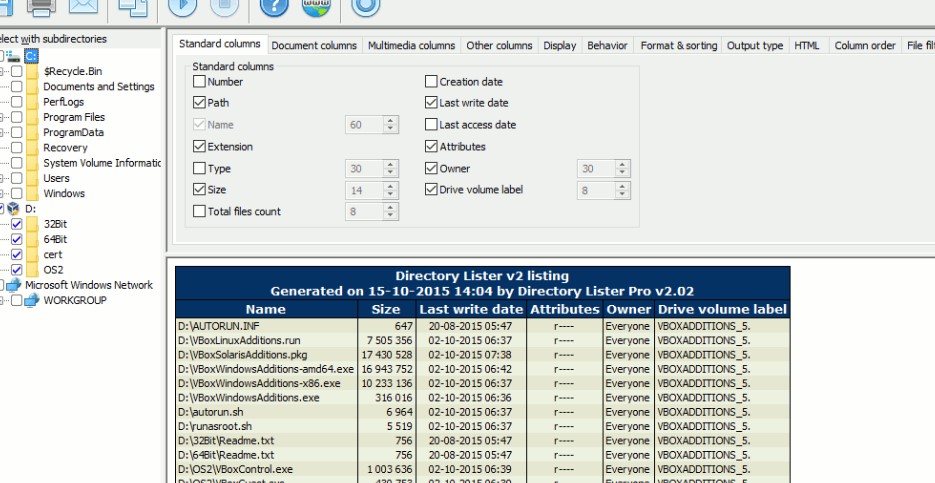Screen dimensions: 935x483
Task: Expand the Program Files tree node
Action: click(x=3, y=118)
